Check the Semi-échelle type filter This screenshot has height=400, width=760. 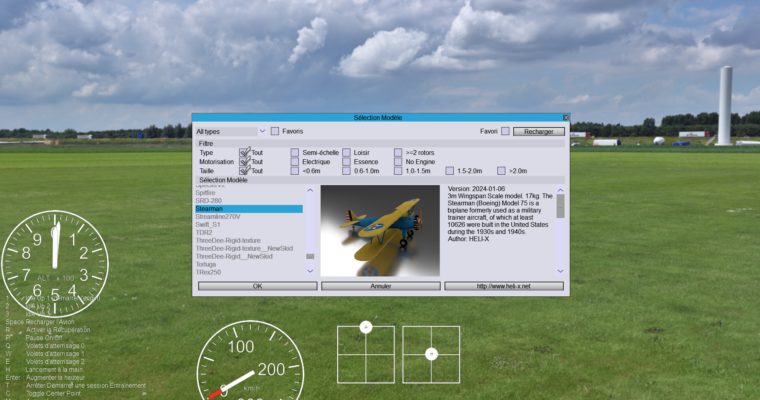coord(295,152)
